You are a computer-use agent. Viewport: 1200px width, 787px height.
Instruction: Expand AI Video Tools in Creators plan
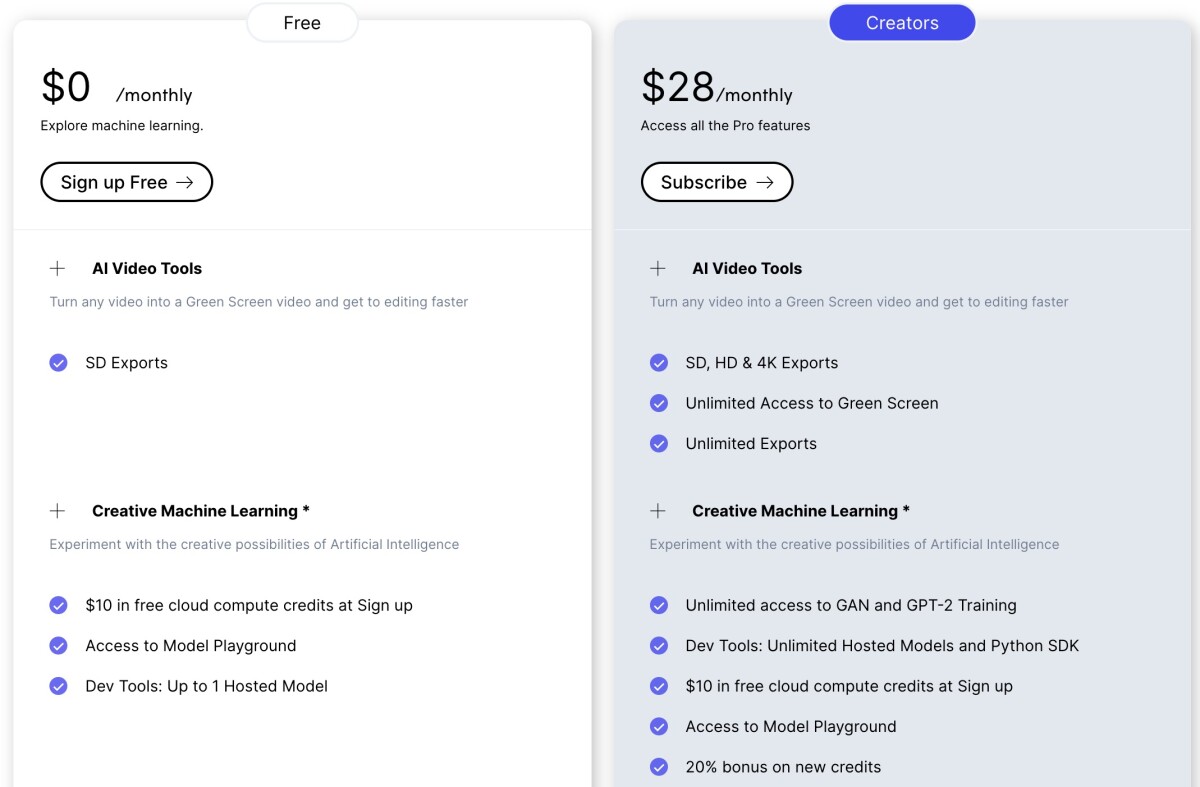click(658, 268)
